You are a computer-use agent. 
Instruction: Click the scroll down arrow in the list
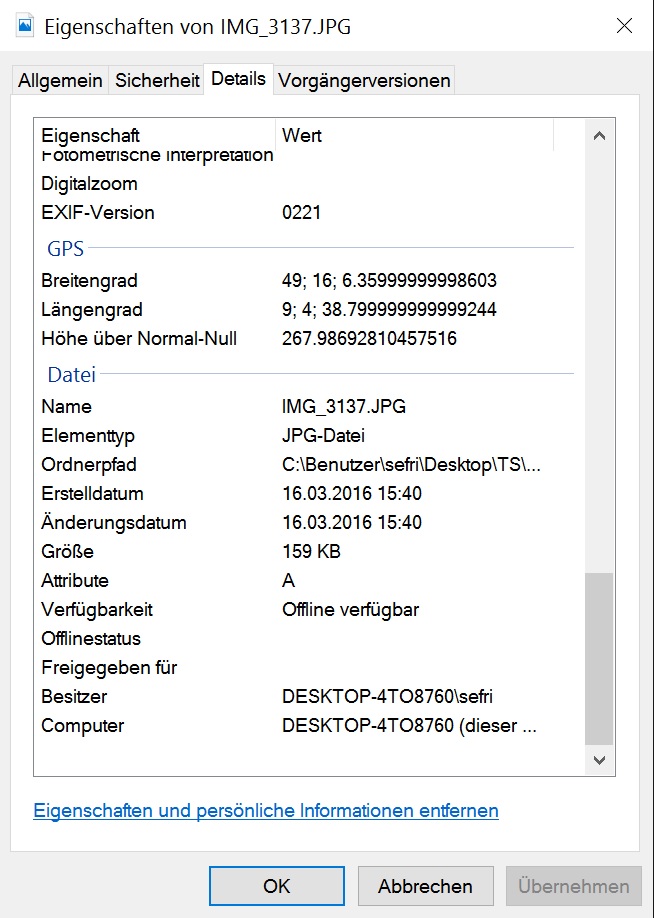pos(599,760)
